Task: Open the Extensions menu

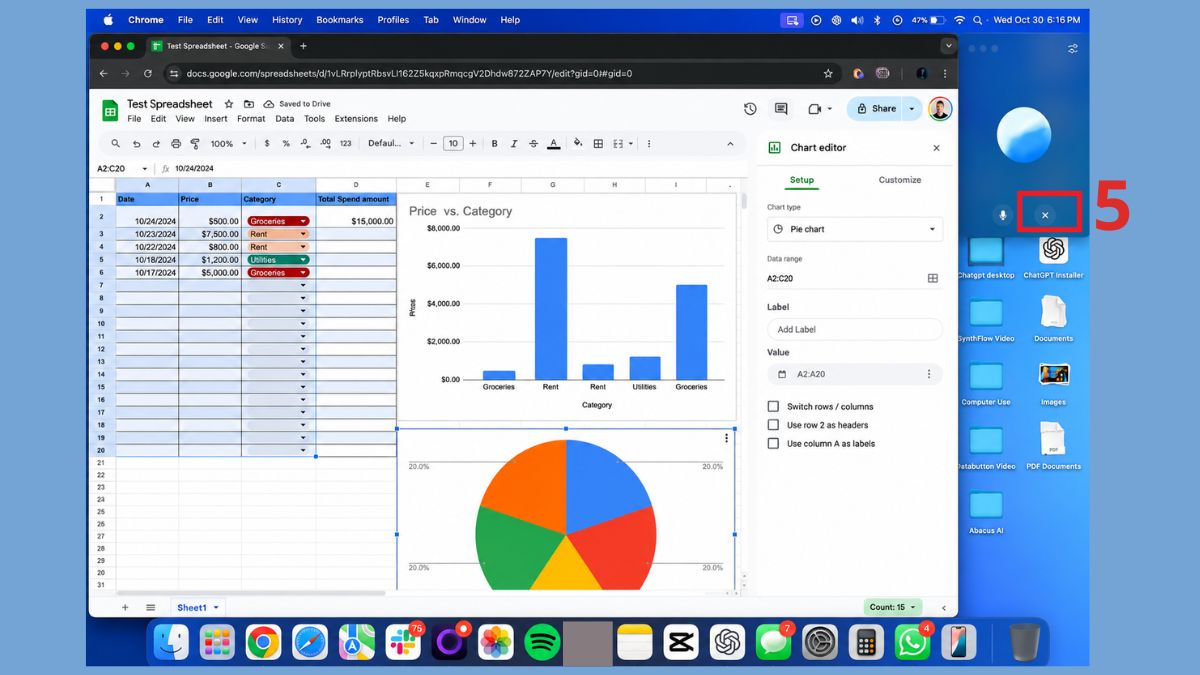Action: 356,119
